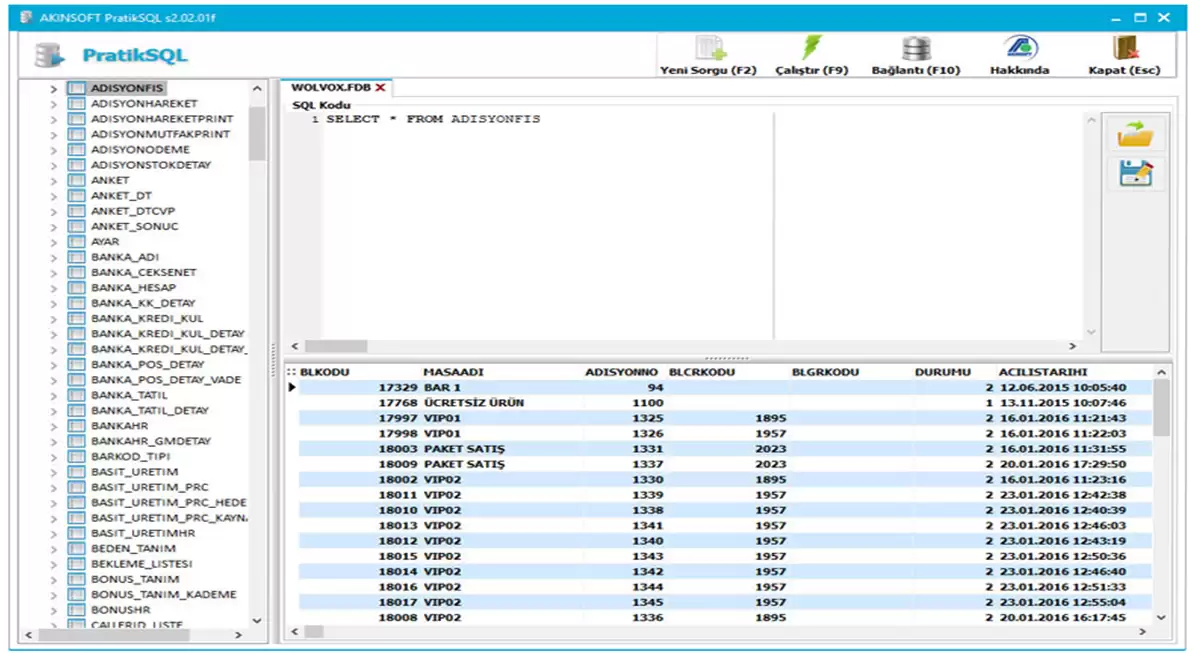Click the MASAADI column header

(453, 372)
